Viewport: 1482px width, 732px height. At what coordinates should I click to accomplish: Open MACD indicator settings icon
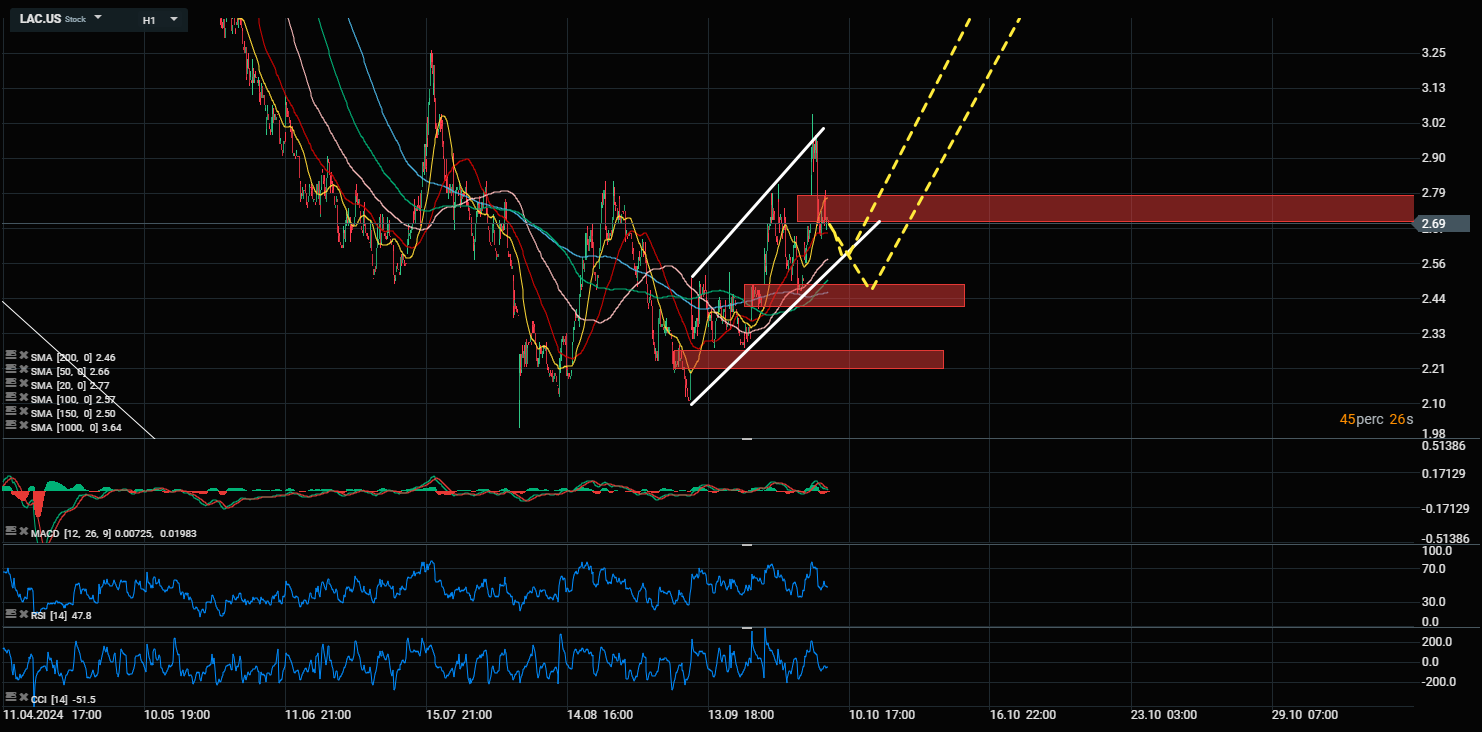pos(10,532)
